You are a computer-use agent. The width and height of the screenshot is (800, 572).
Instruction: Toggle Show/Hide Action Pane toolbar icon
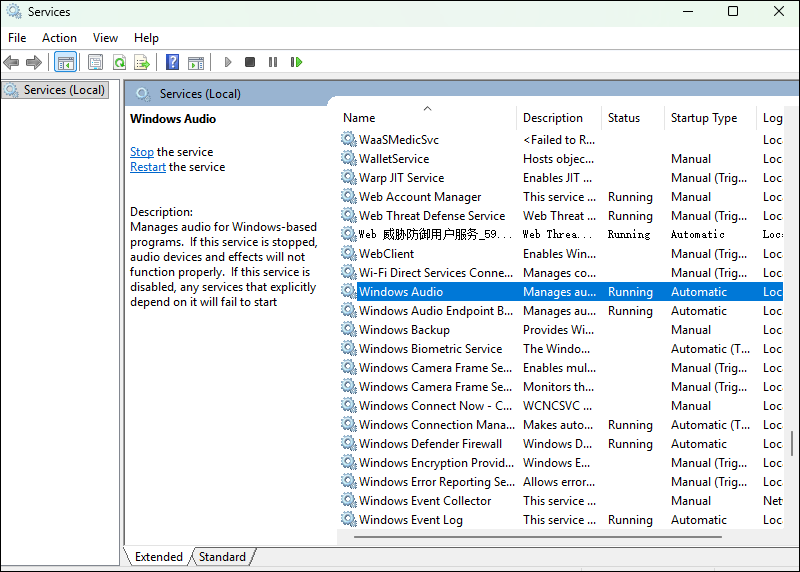[196, 62]
